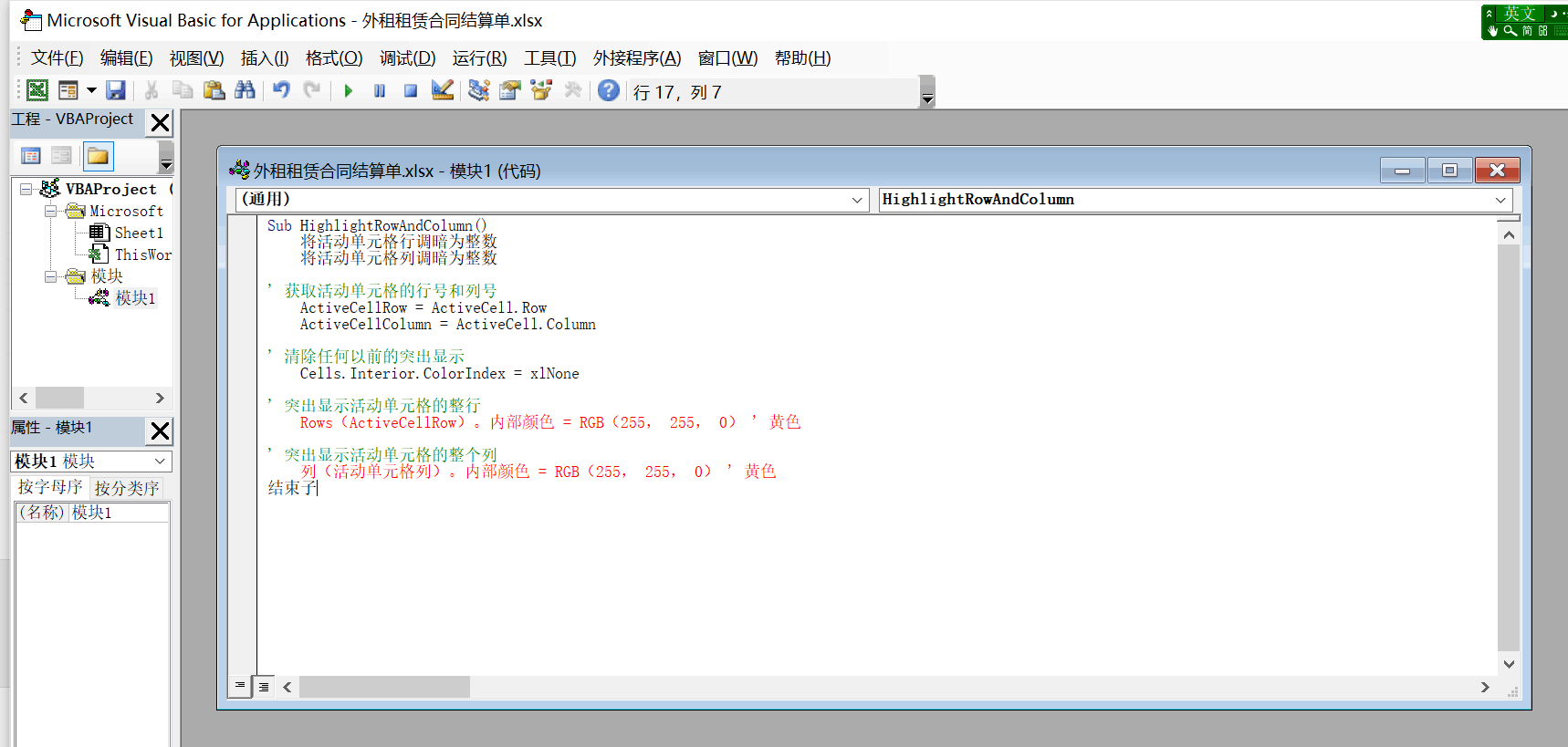Close the 工程 - VBAProject panel

click(x=161, y=123)
